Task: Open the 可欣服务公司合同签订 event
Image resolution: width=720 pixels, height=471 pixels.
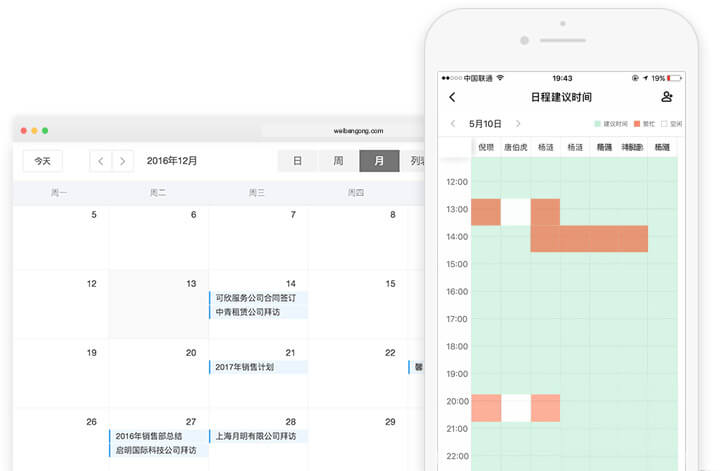Action: click(258, 298)
